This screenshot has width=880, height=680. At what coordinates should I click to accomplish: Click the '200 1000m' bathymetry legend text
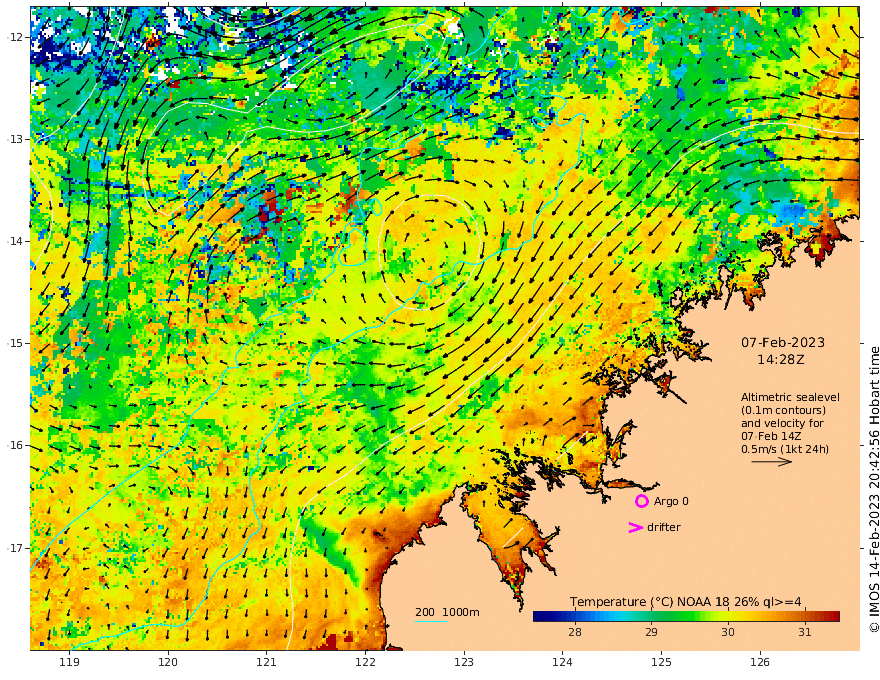pyautogui.click(x=447, y=612)
